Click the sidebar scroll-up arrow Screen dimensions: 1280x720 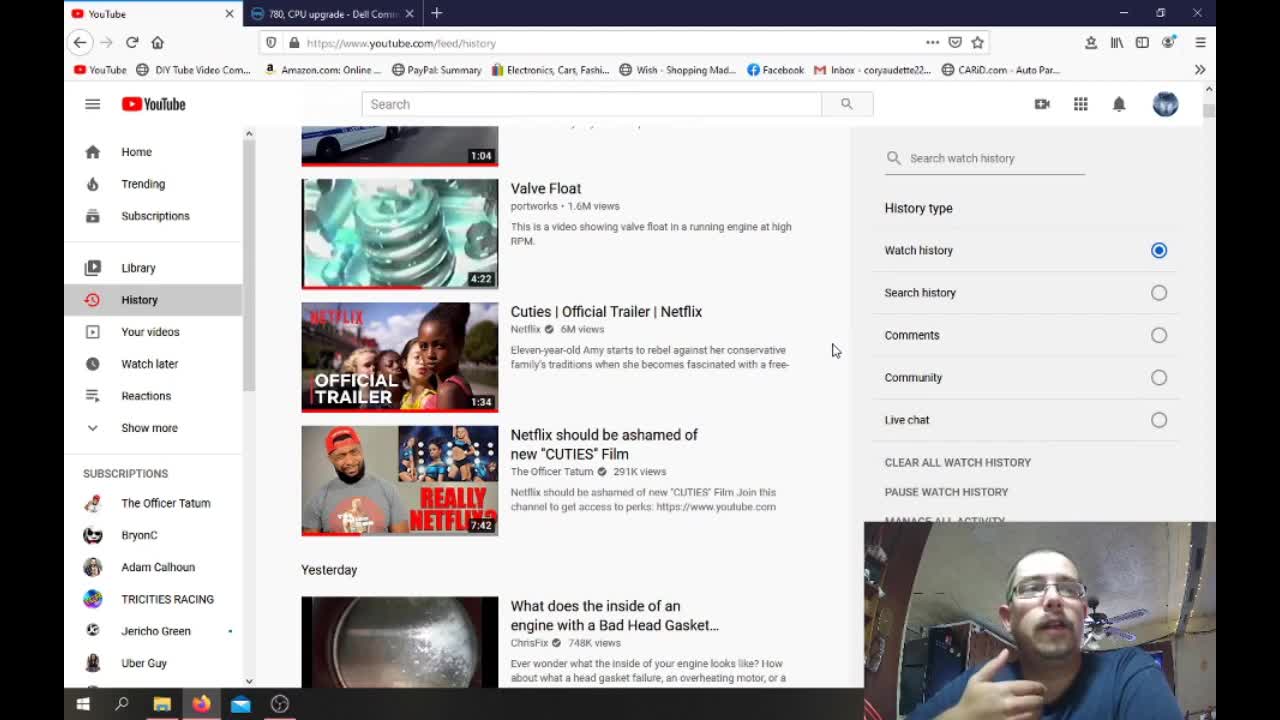click(x=249, y=133)
